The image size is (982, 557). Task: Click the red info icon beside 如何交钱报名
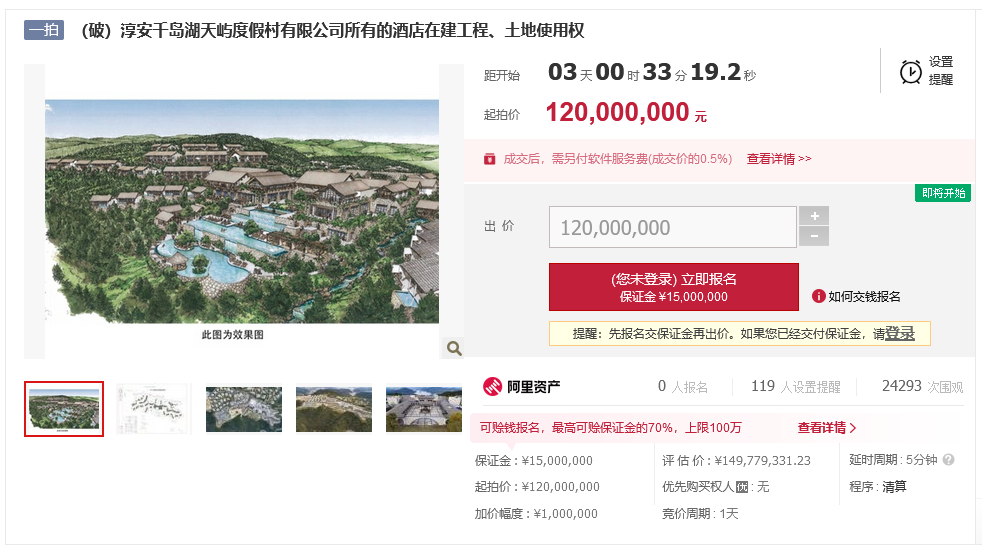[x=818, y=296]
